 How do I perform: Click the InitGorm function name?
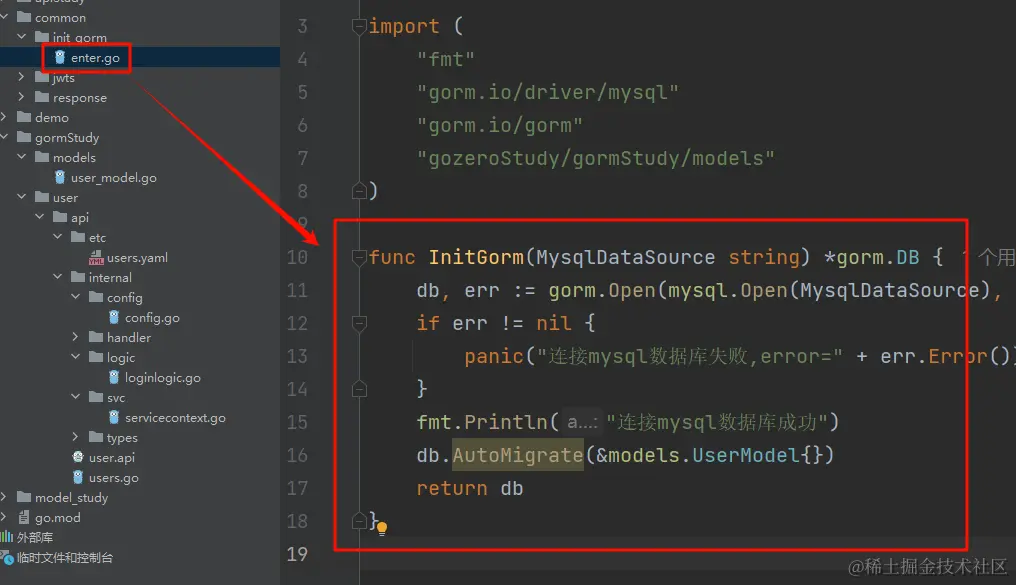click(476, 257)
